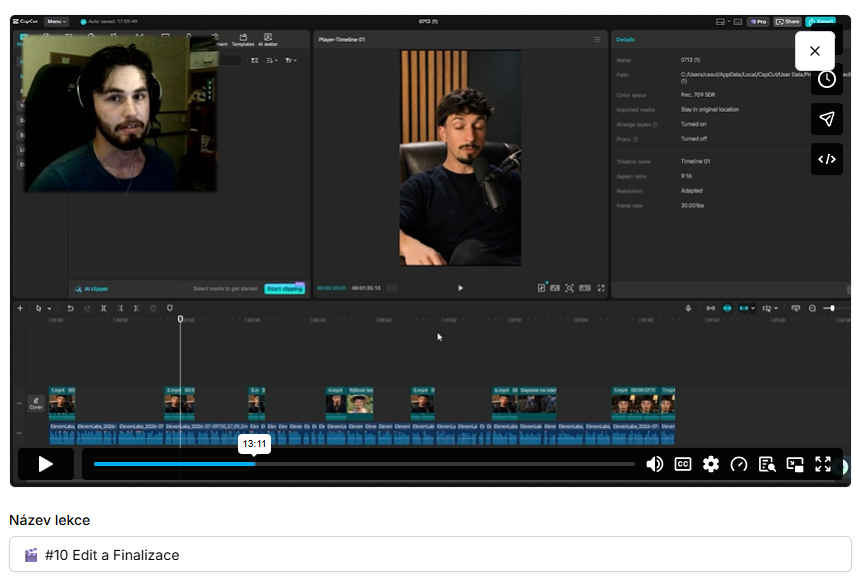Open the transcript search icon
The height and width of the screenshot is (583, 863).
(x=767, y=464)
